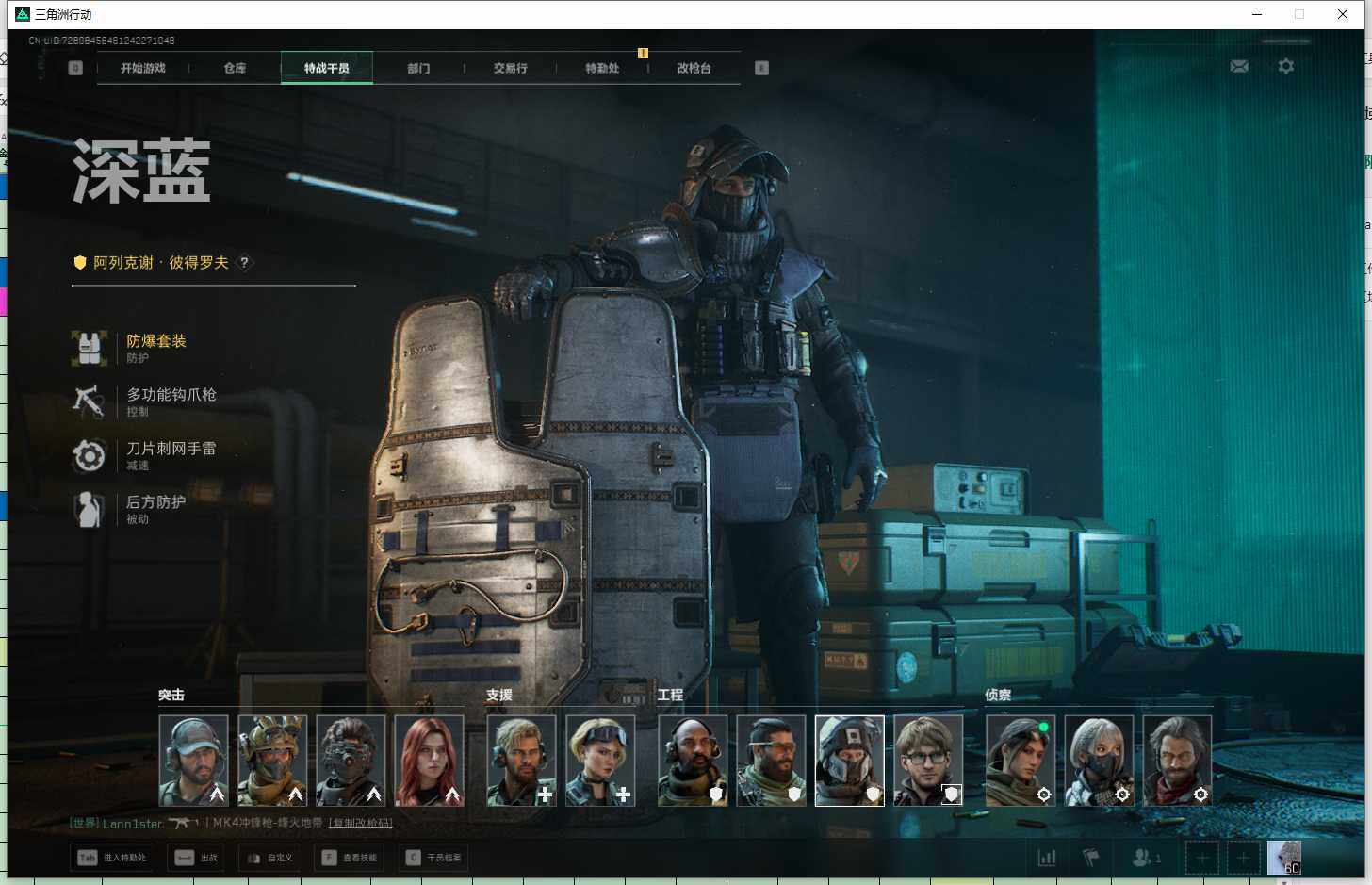Close the 三角洲行动 window
The image size is (1372, 885).
1343,14
